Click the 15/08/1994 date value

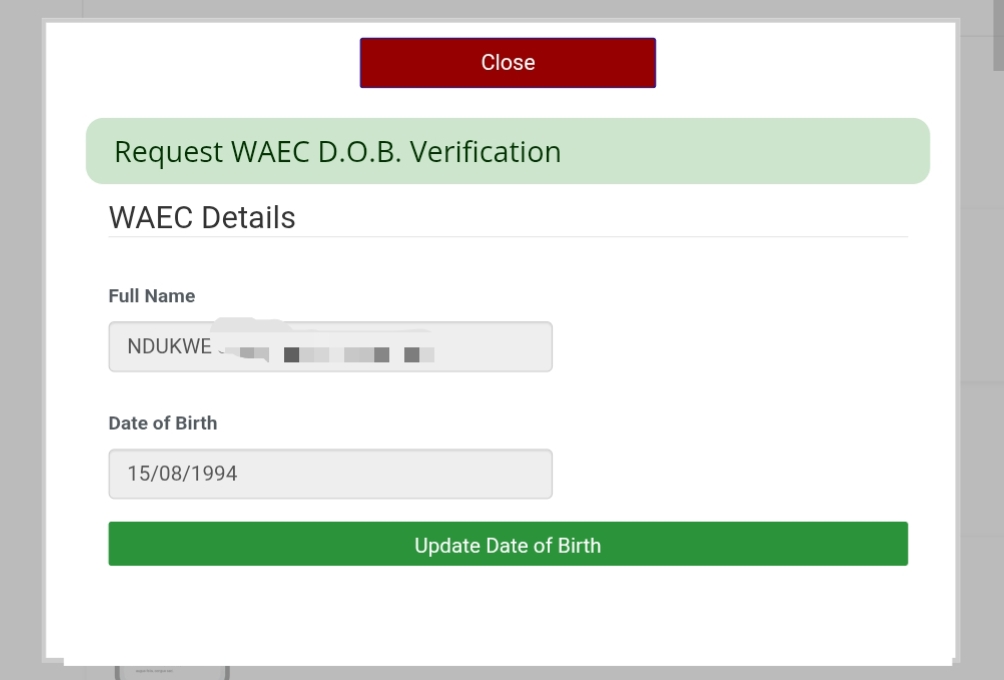coord(182,474)
